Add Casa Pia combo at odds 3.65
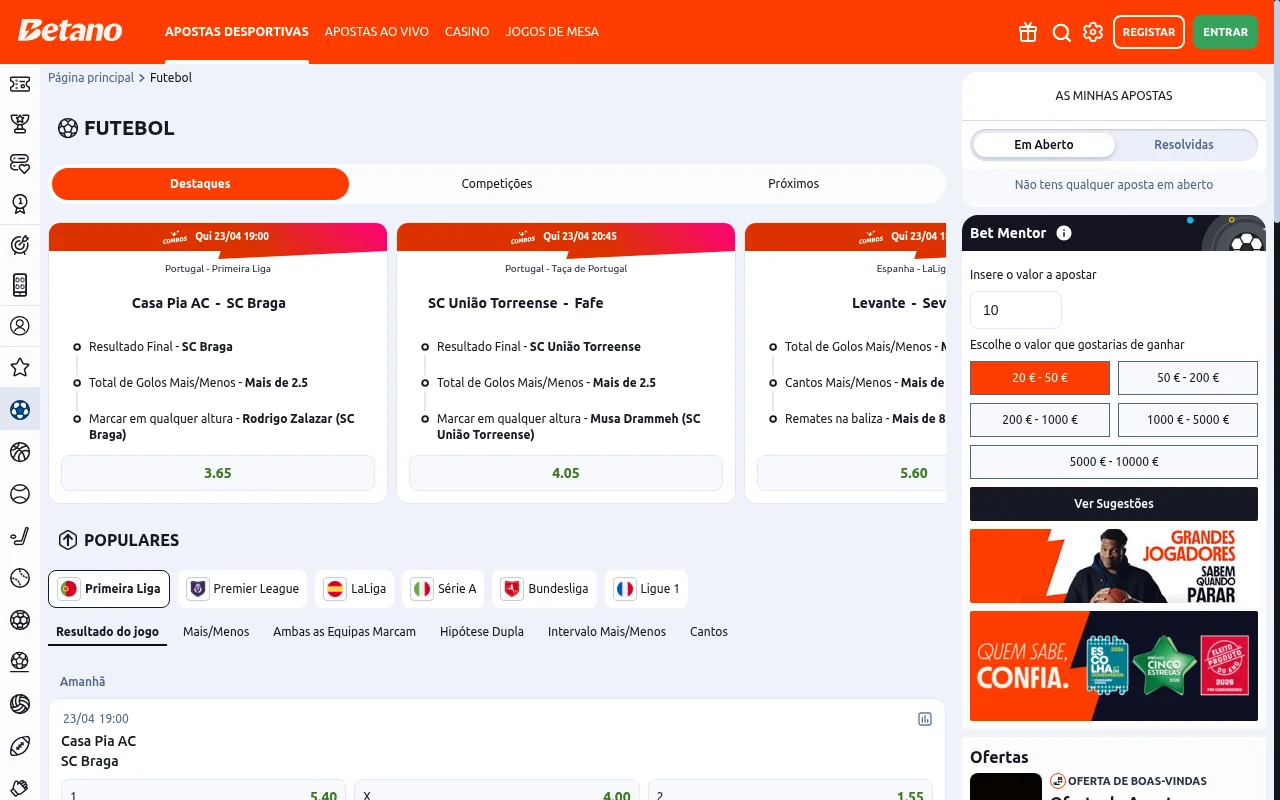The image size is (1280, 800). click(x=218, y=473)
